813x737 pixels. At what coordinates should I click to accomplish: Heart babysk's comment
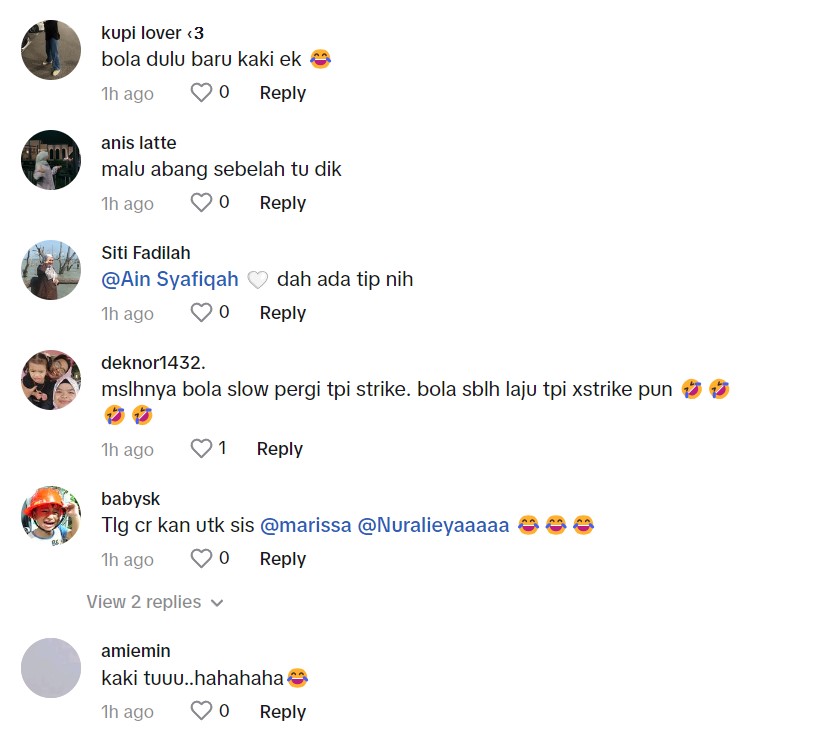(x=201, y=559)
